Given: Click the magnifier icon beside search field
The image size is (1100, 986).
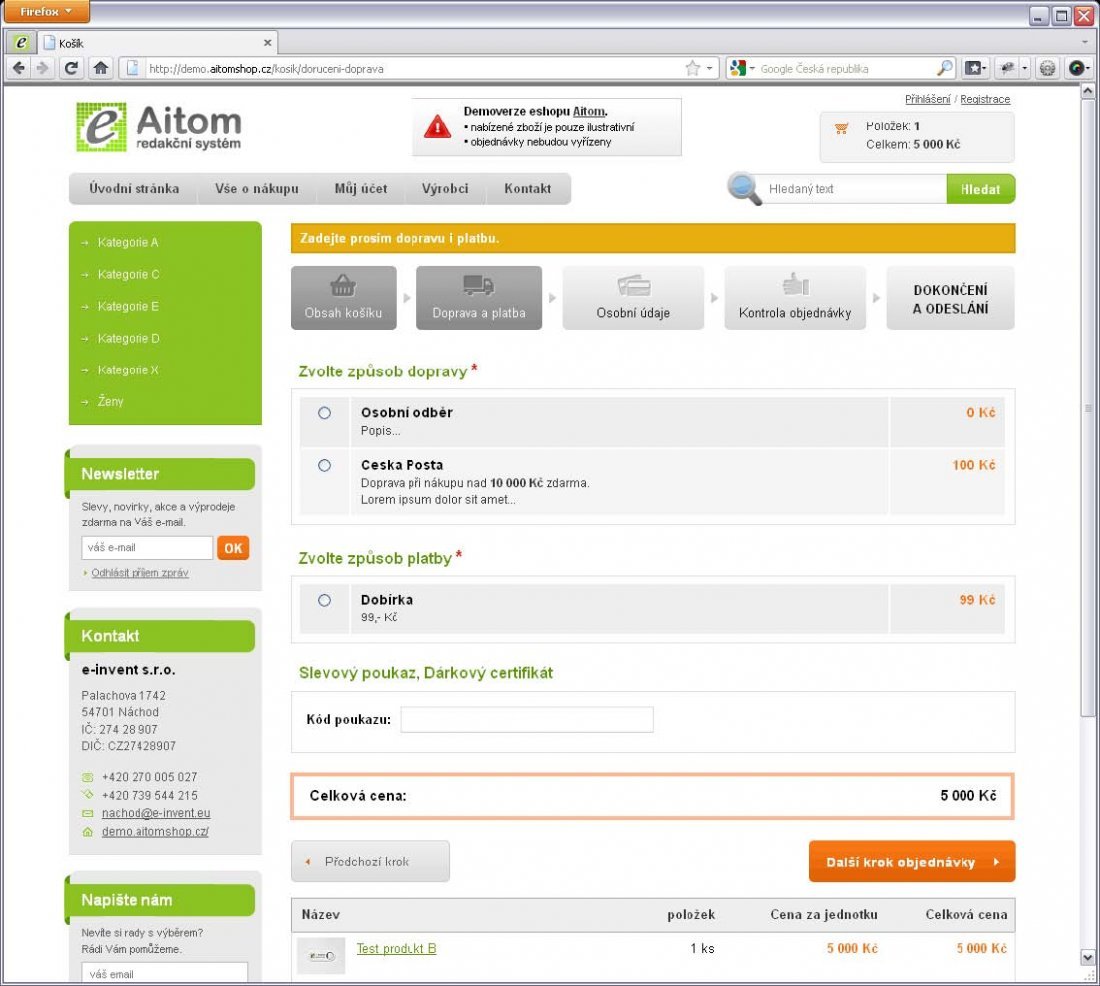Looking at the screenshot, I should click(x=744, y=189).
